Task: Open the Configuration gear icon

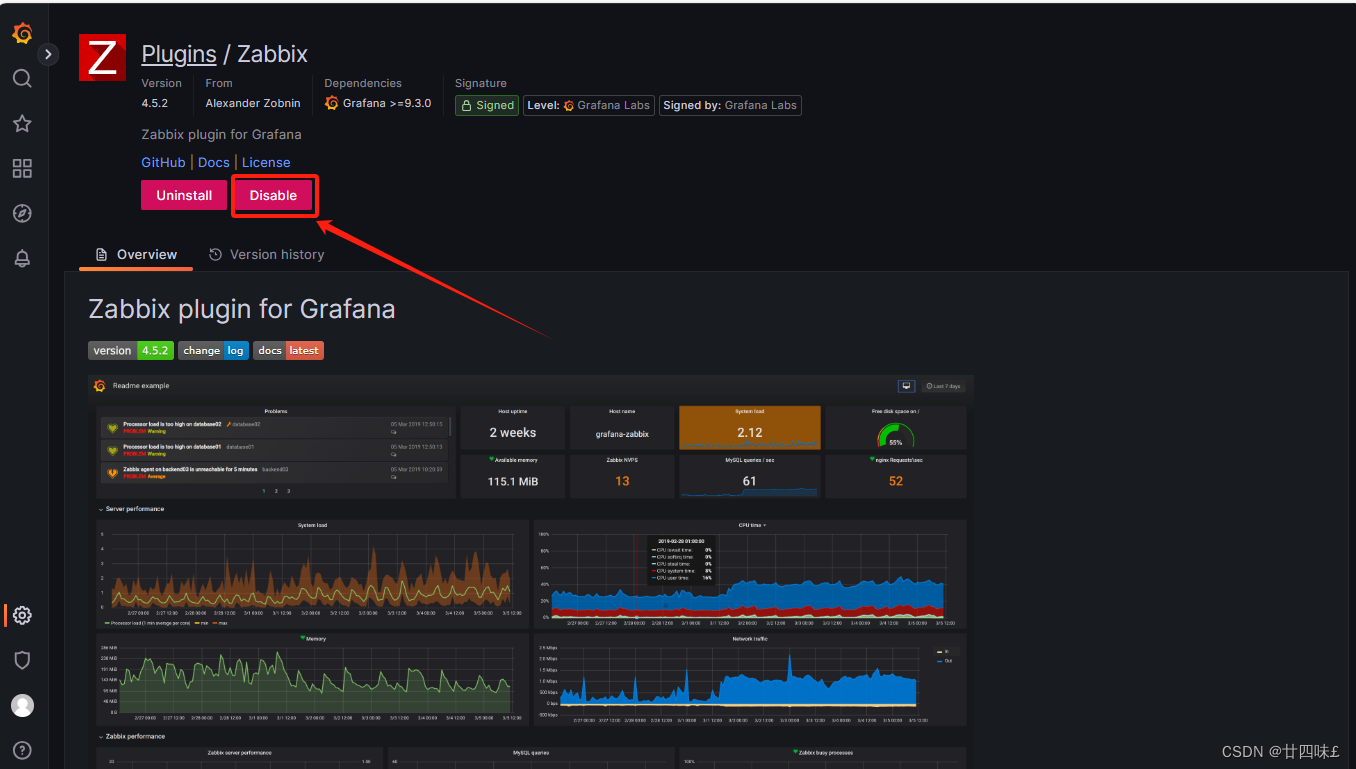Action: tap(22, 615)
